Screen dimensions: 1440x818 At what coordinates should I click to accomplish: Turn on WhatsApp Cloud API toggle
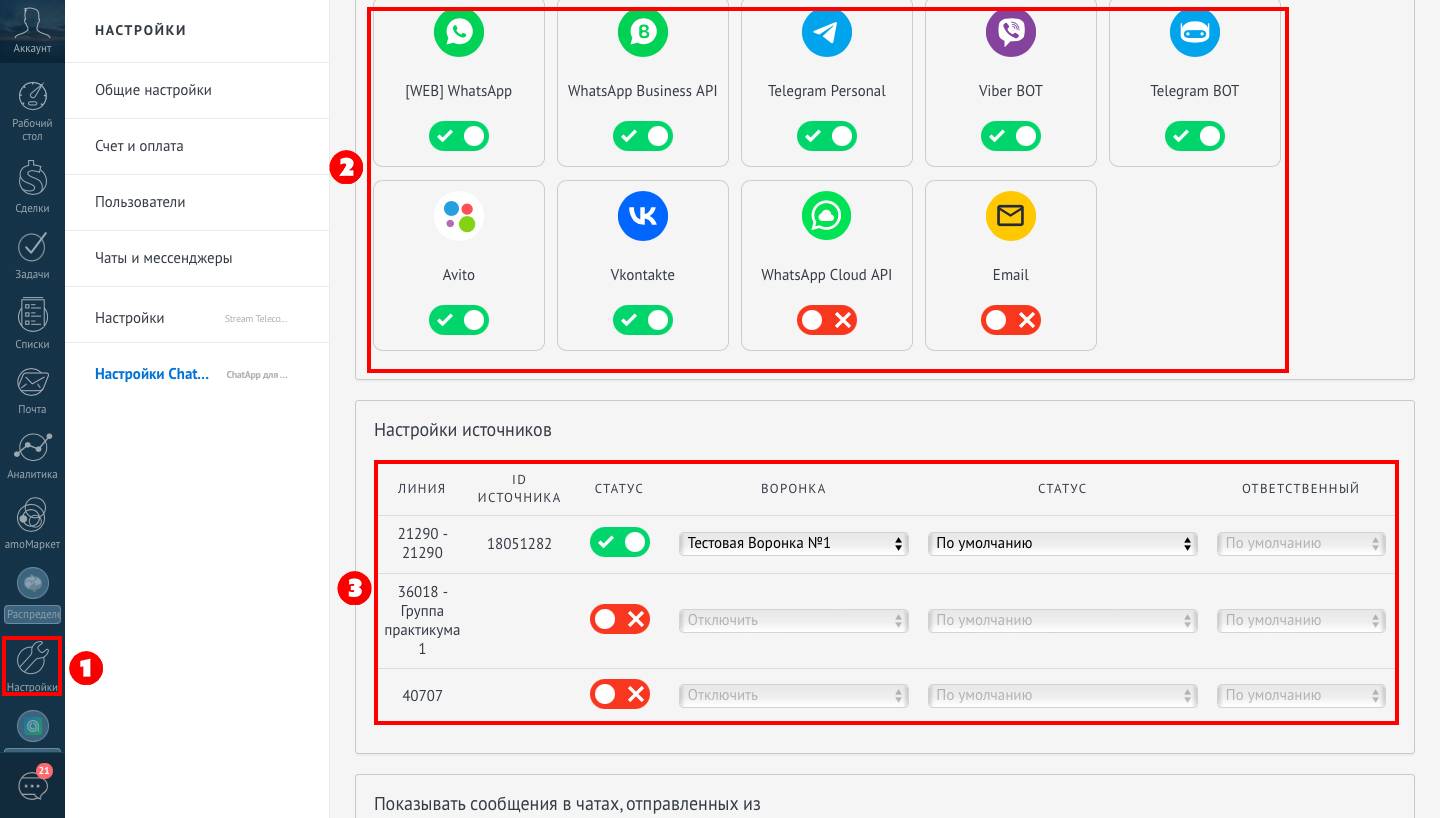click(x=826, y=320)
